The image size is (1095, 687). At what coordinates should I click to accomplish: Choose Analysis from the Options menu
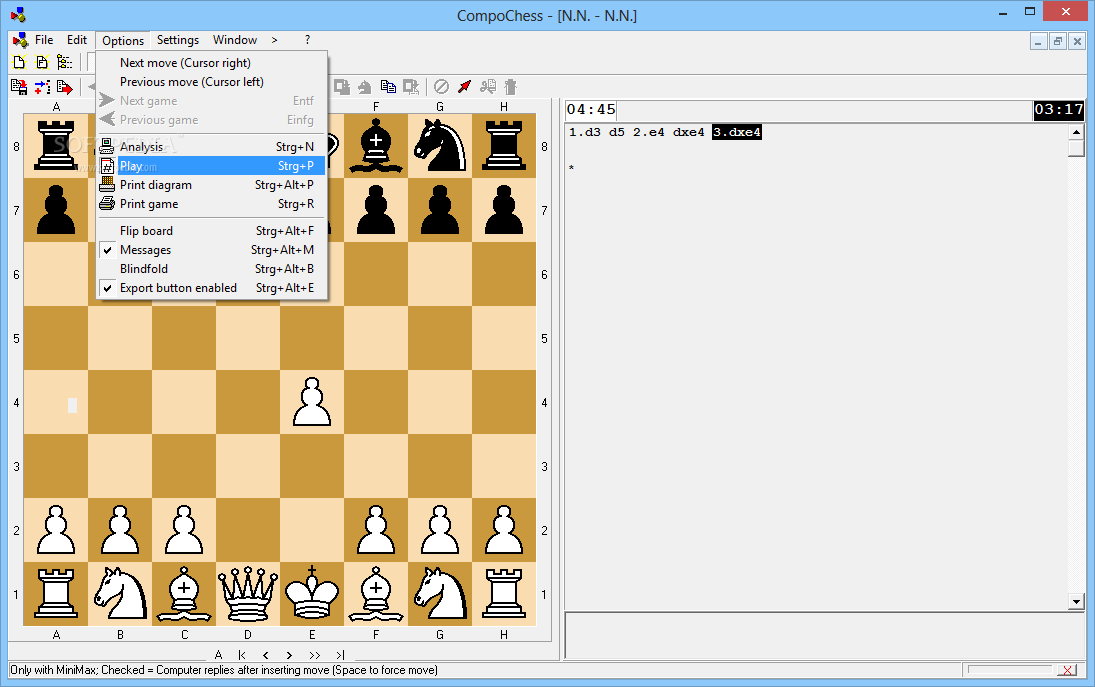[212, 147]
